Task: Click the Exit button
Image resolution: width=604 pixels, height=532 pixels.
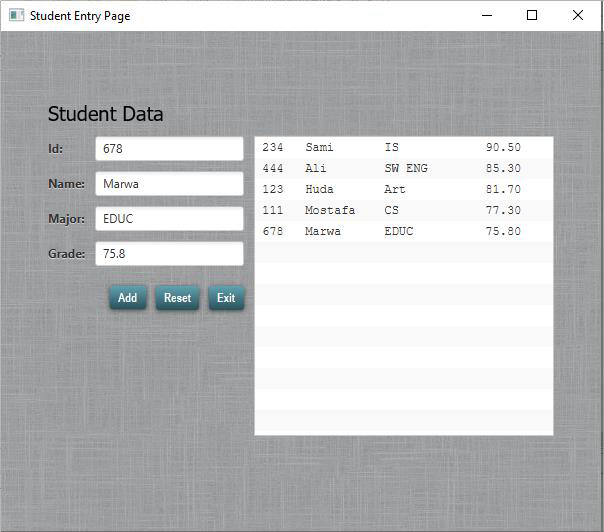Action: pos(226,297)
